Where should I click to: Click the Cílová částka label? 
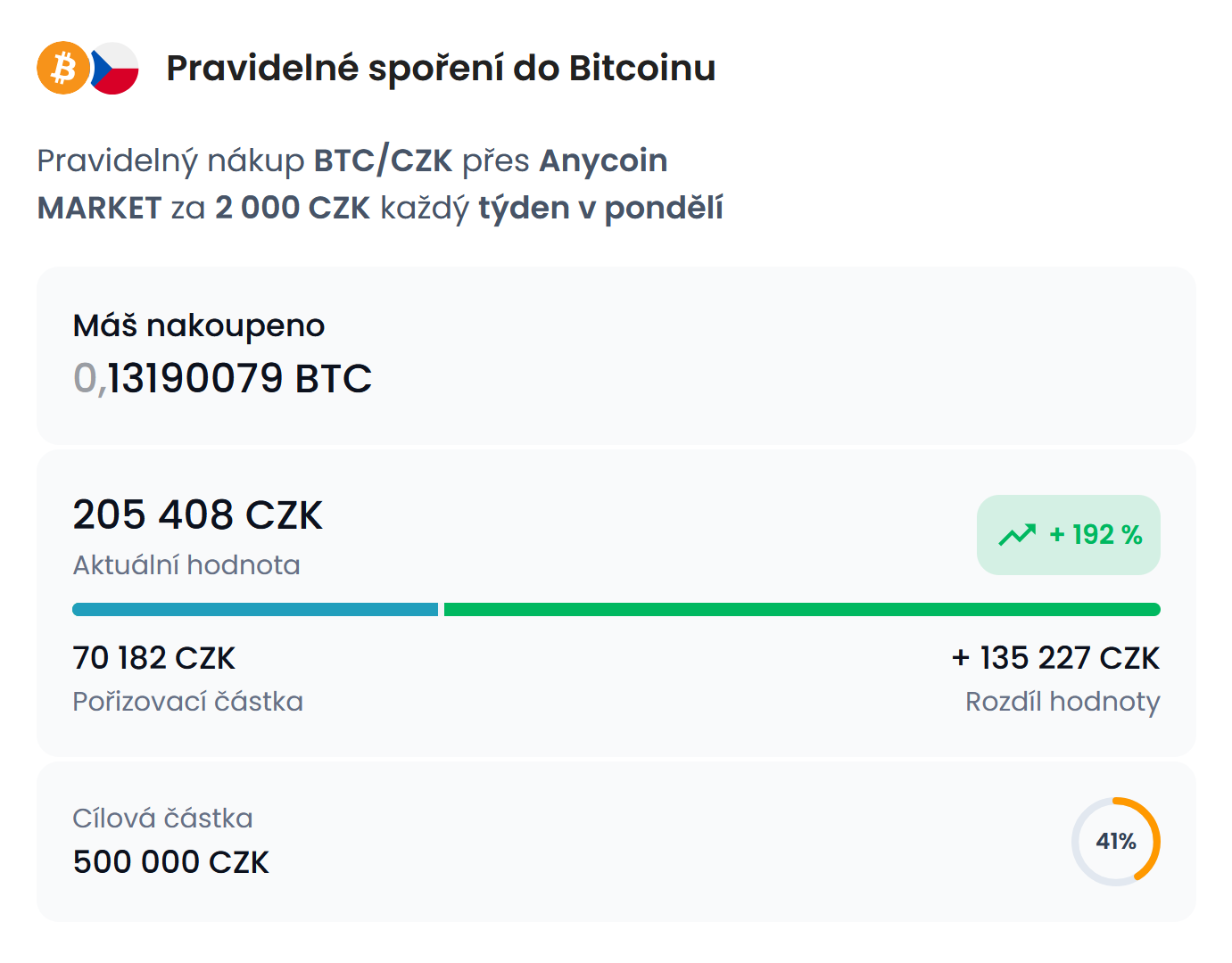tap(162, 819)
